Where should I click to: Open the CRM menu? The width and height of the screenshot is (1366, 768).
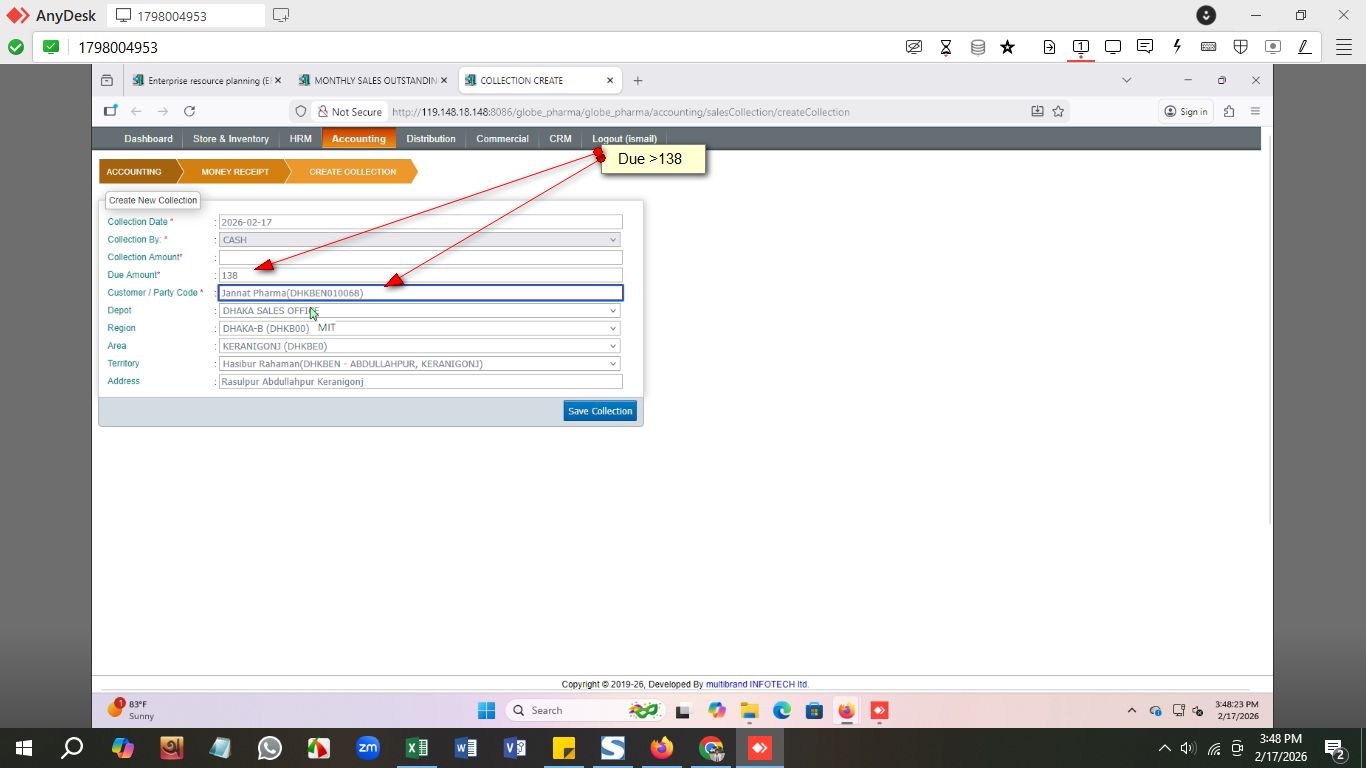[560, 139]
